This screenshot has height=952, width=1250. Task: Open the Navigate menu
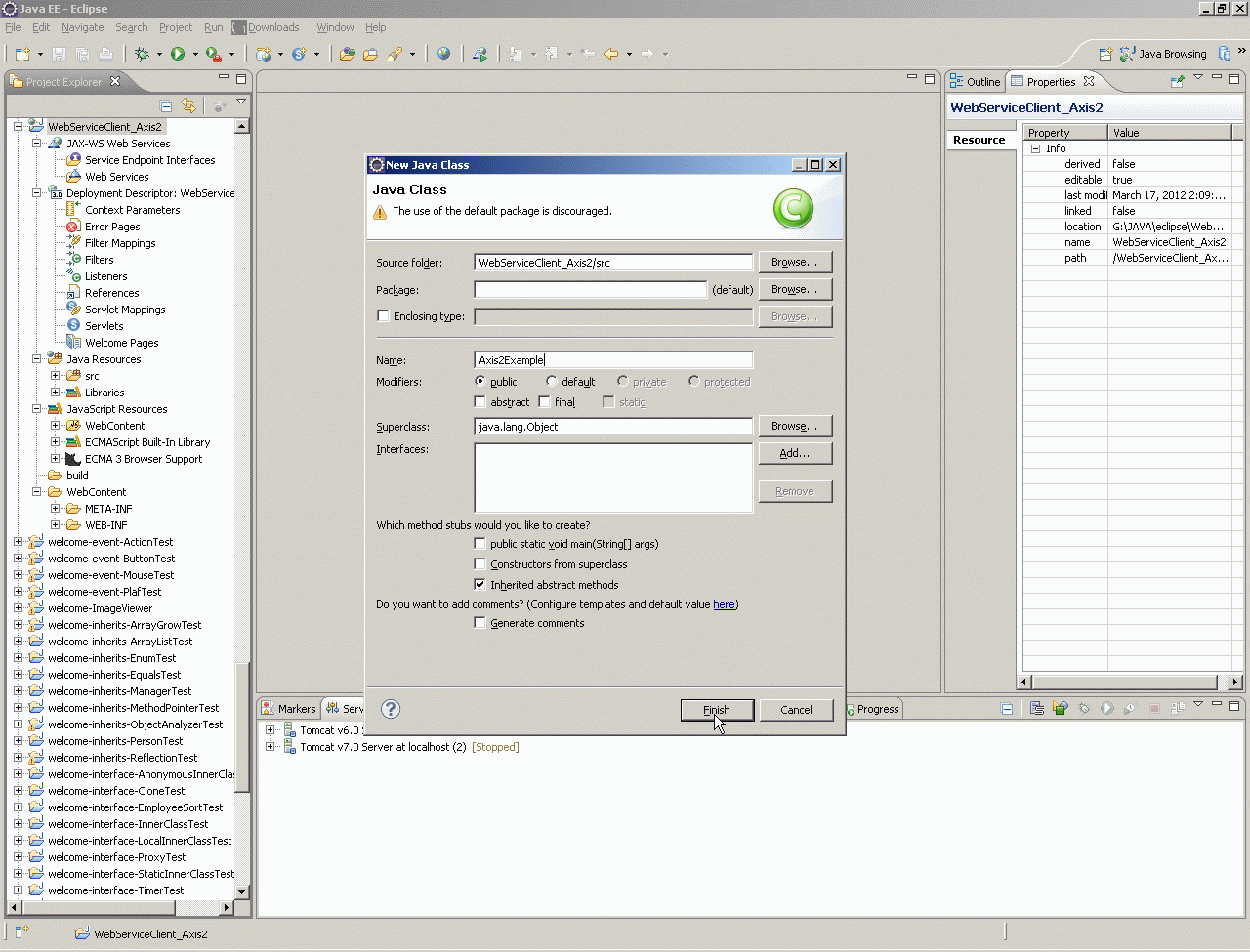pos(82,27)
